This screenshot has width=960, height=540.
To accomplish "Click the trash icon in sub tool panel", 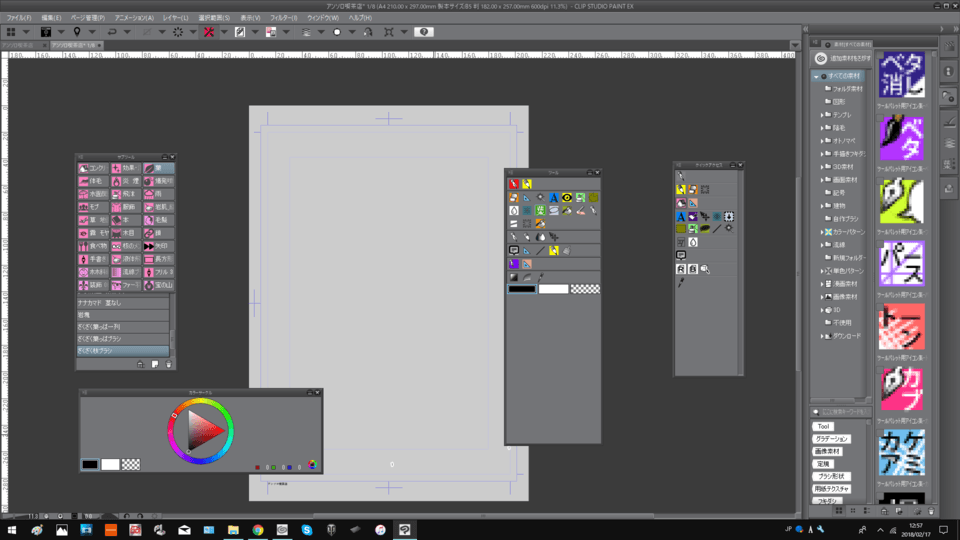I will point(168,364).
